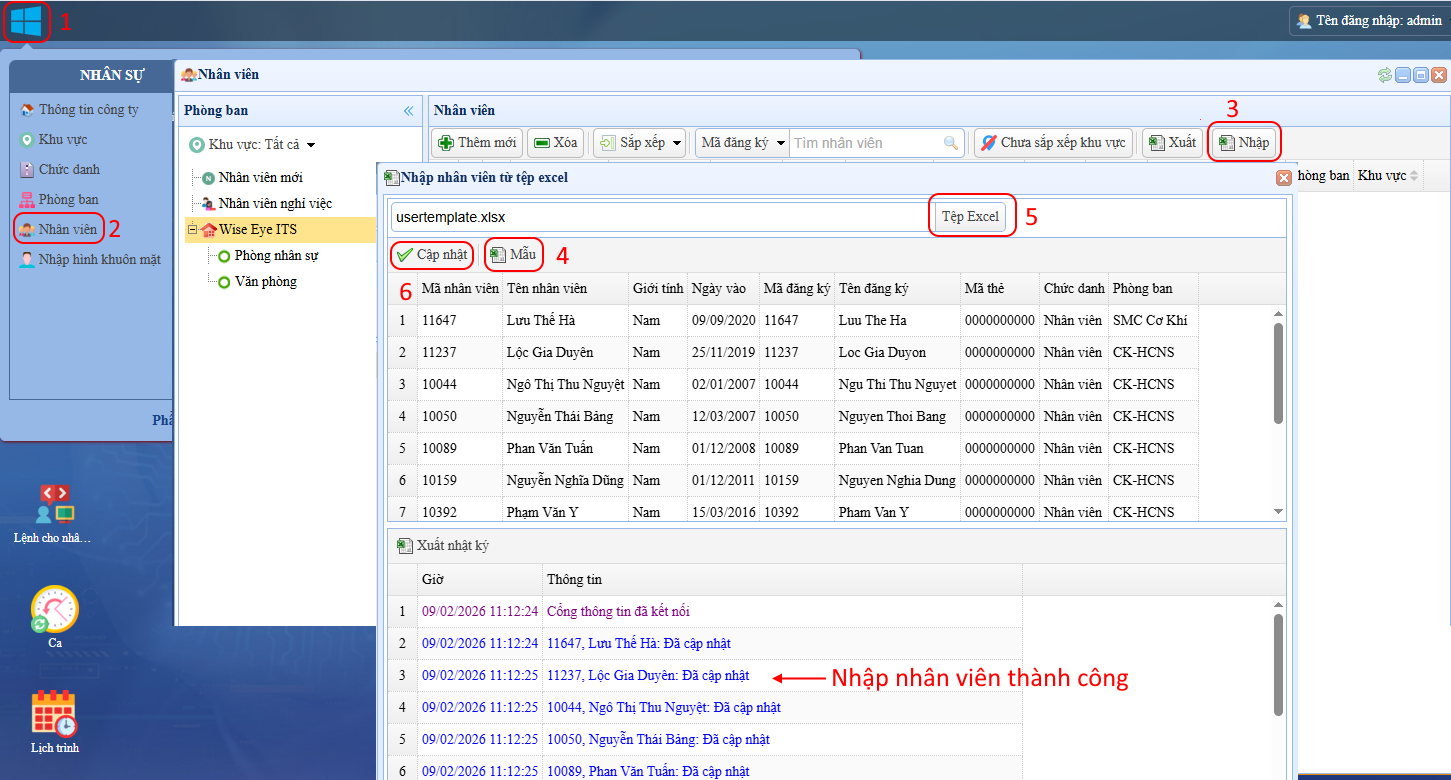Click the Chưa sắp xếp khu vực filter button

pyautogui.click(x=1053, y=142)
